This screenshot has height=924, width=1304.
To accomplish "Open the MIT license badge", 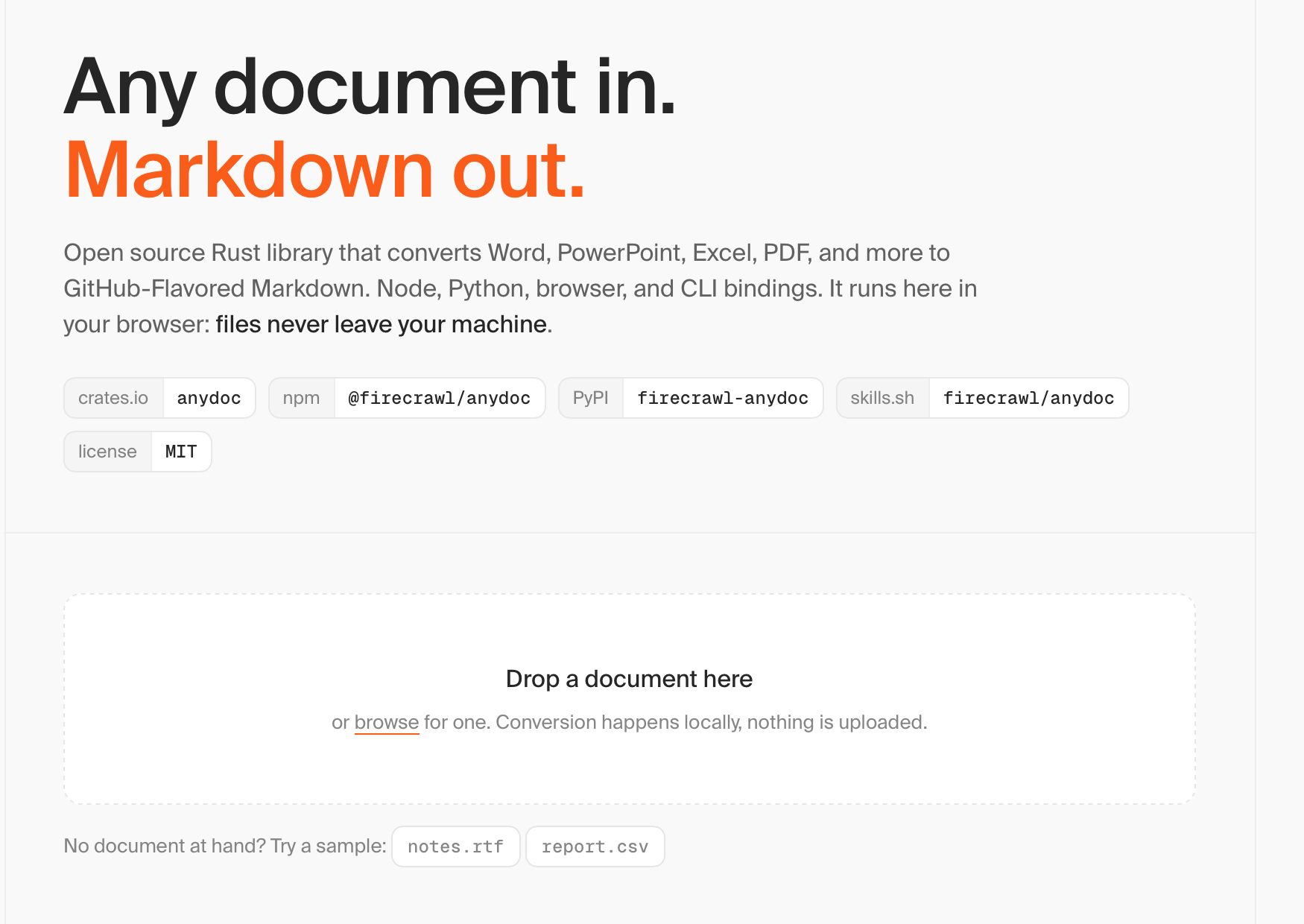I will (x=138, y=452).
